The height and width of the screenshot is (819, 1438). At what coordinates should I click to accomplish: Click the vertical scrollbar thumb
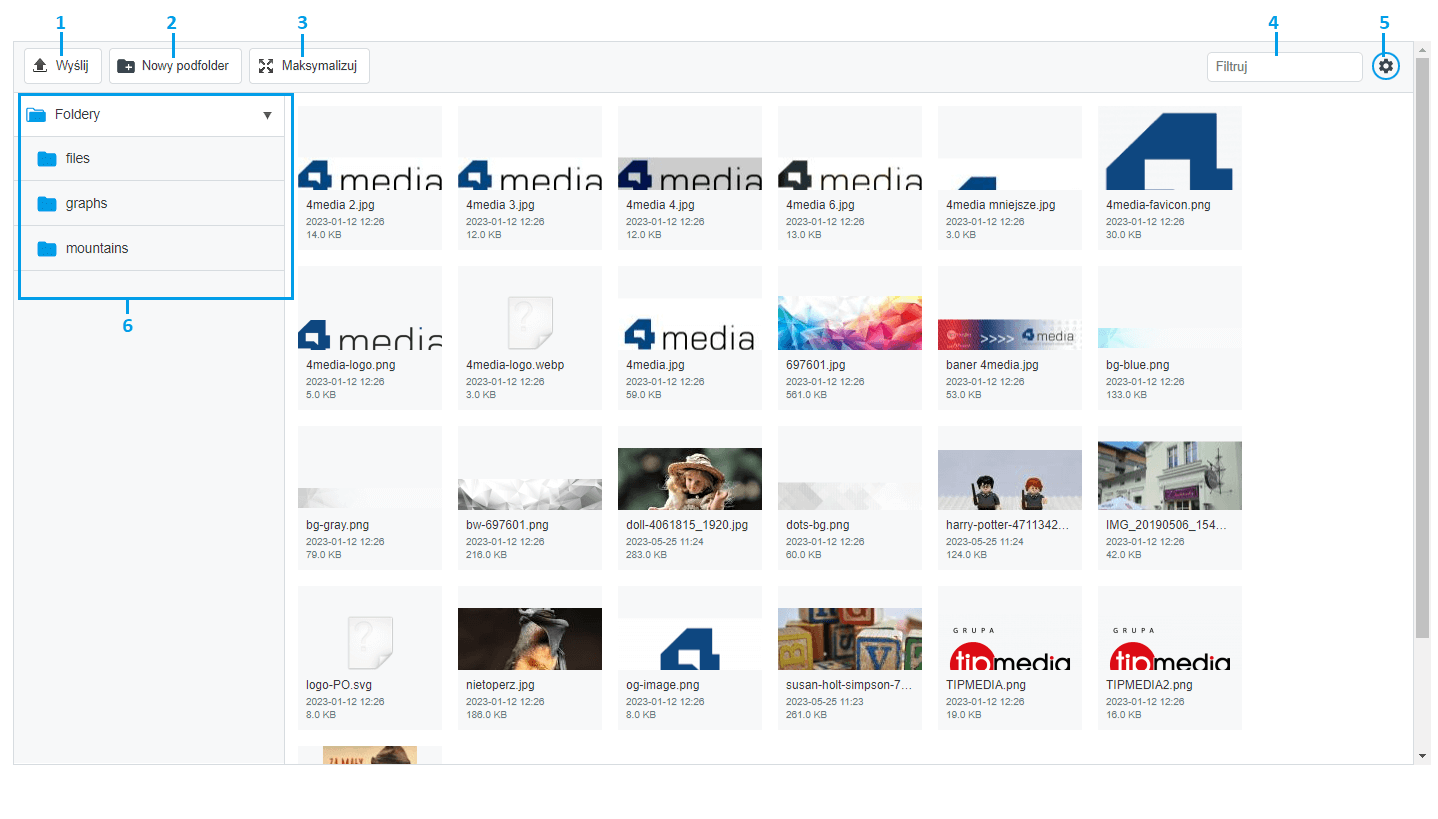point(1422,348)
